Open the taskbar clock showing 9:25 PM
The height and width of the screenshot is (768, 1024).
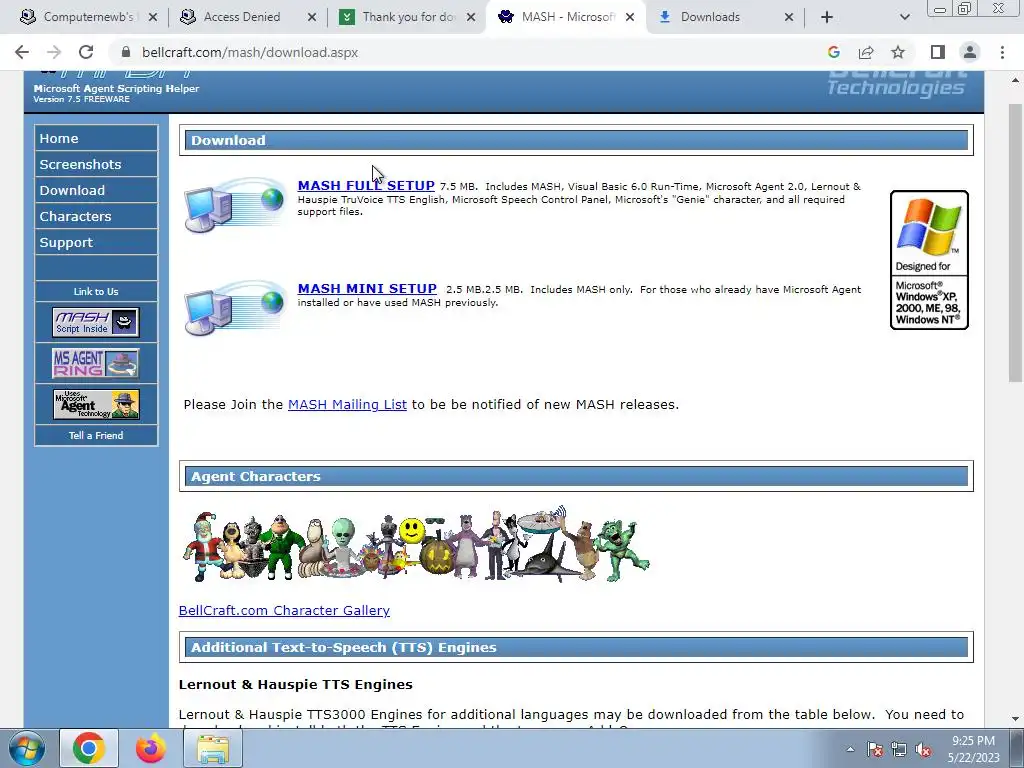tap(974, 749)
